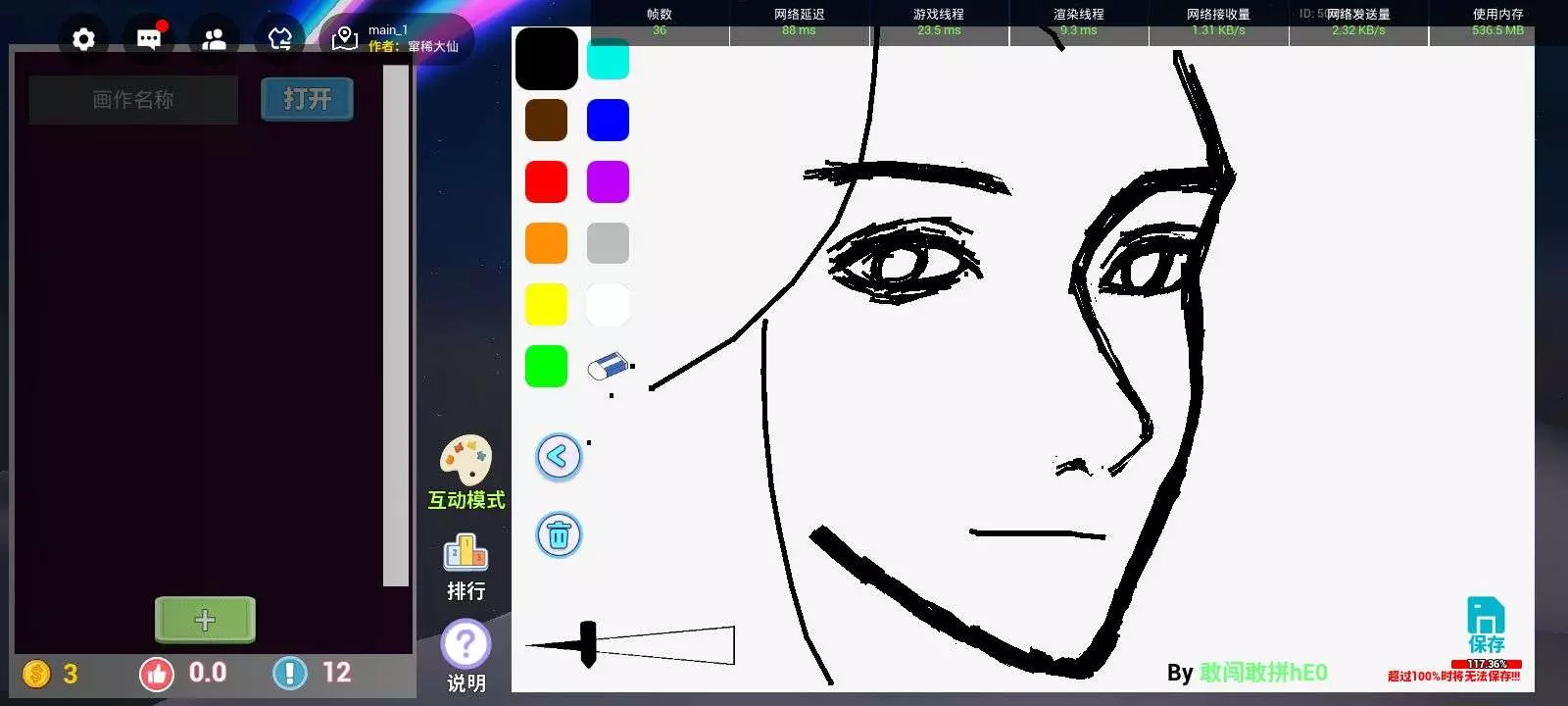This screenshot has height=706, width=1568.
Task: Pick the brown color swatch
Action: pyautogui.click(x=546, y=121)
